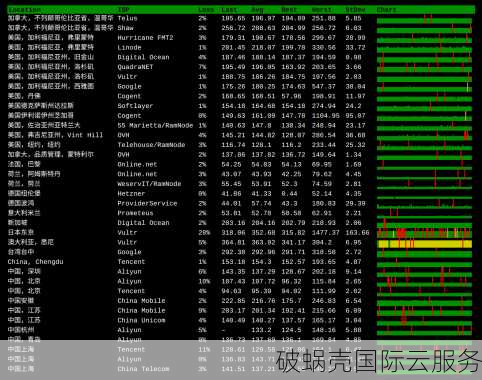
Task: Click the last value 94.03
Action: [x=231, y=291]
